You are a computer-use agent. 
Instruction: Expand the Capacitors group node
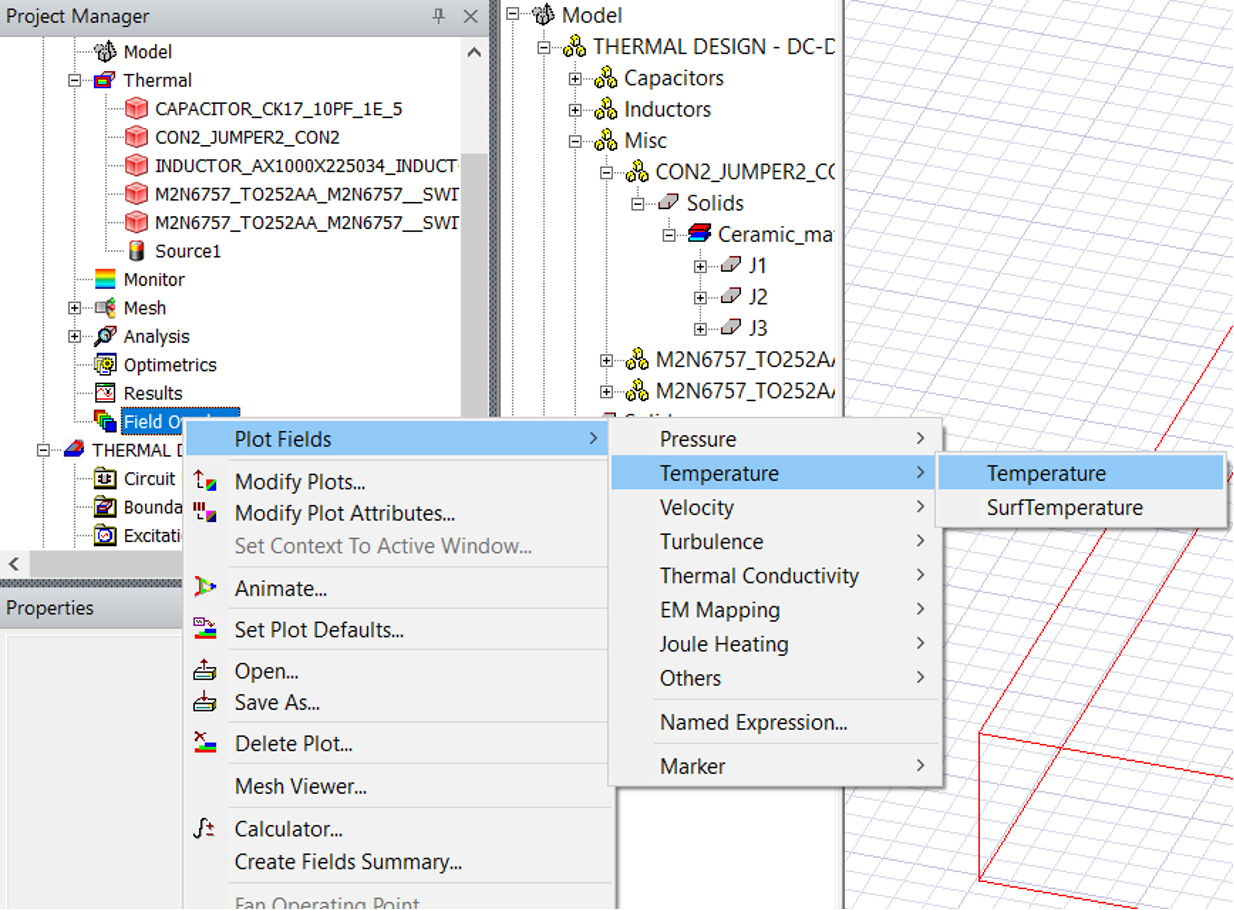575,78
